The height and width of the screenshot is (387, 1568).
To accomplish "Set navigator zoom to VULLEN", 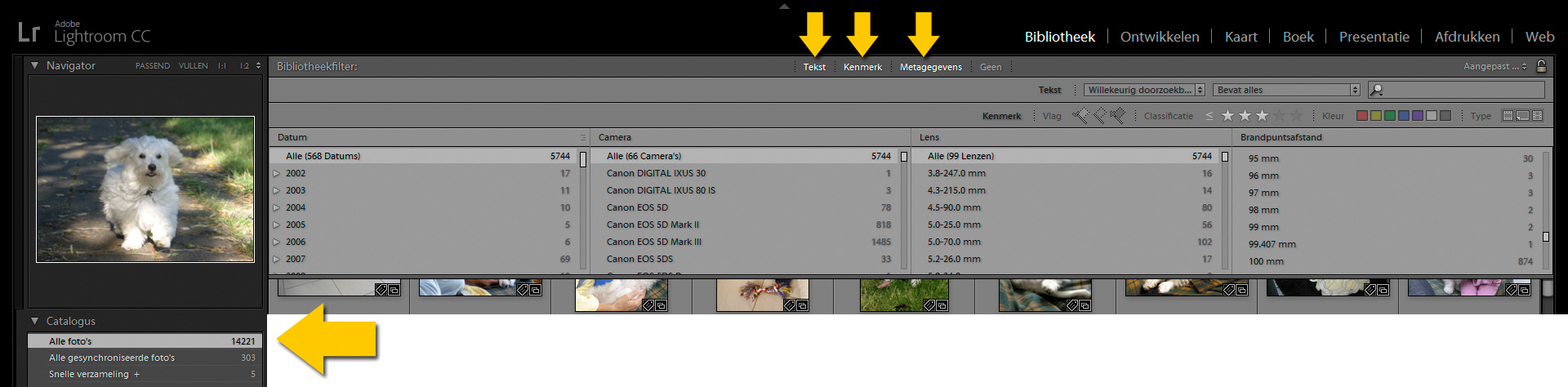I will coord(193,66).
